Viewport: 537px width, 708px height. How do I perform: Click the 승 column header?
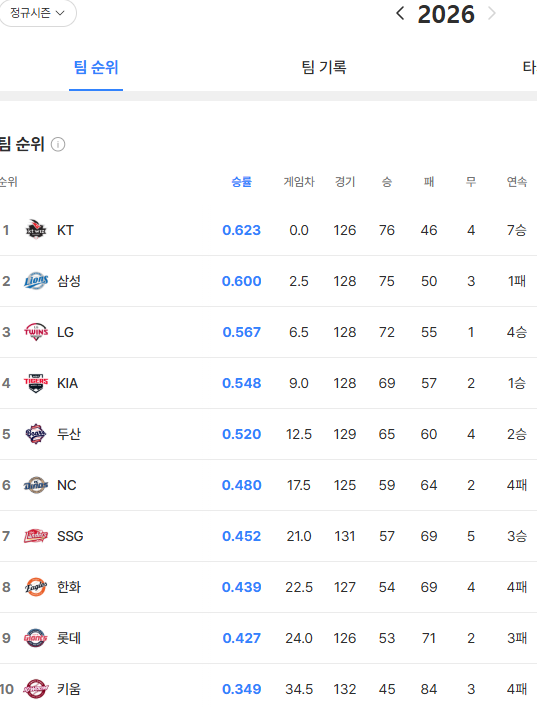387,182
